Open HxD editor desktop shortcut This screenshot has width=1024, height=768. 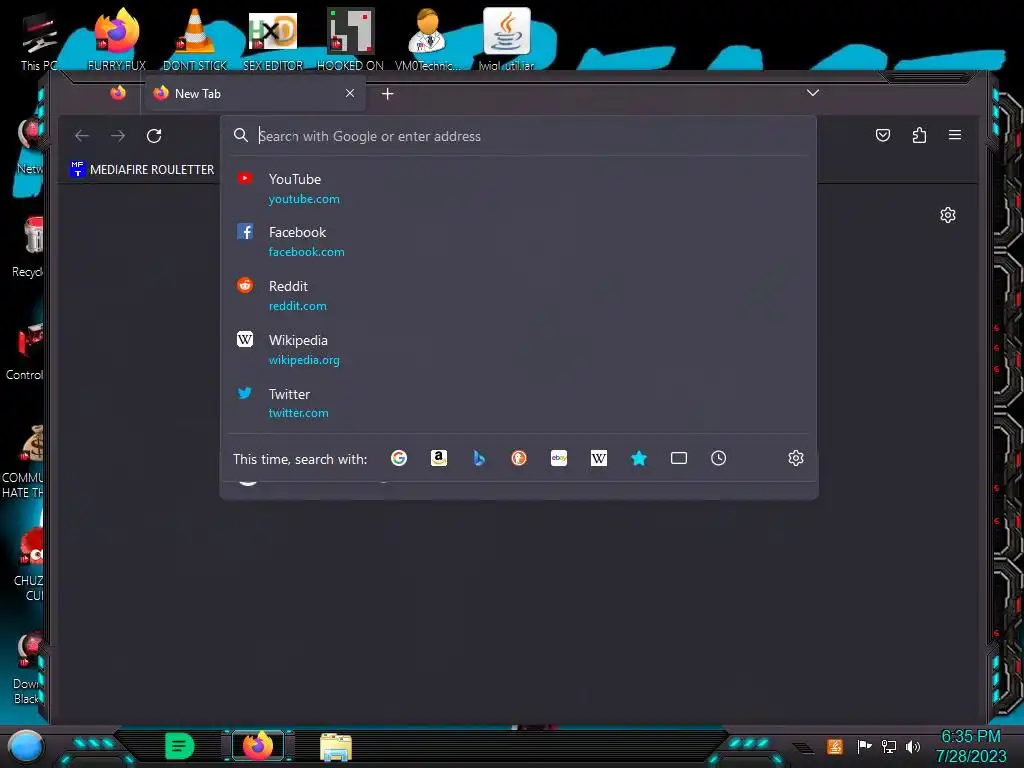tap(273, 39)
